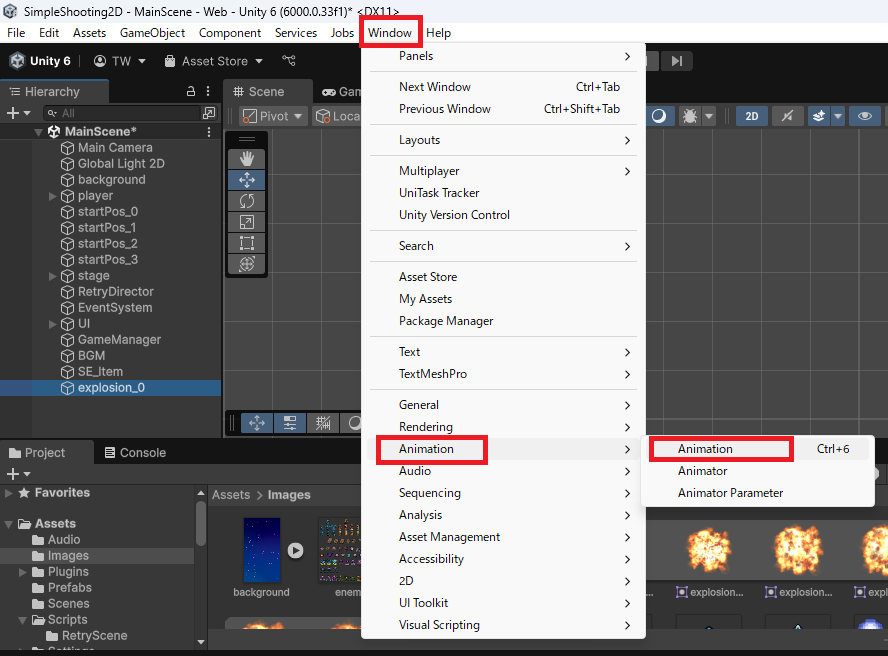The image size is (888, 656).
Task: Toggle the debug draw mode bug icon
Action: click(690, 116)
